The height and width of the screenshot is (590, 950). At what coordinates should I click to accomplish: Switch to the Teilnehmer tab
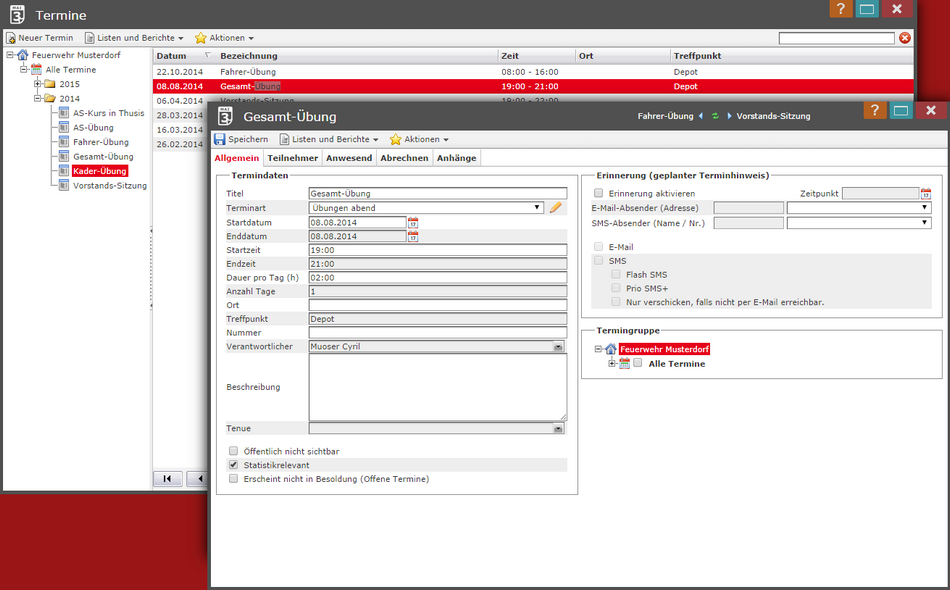pyautogui.click(x=293, y=158)
